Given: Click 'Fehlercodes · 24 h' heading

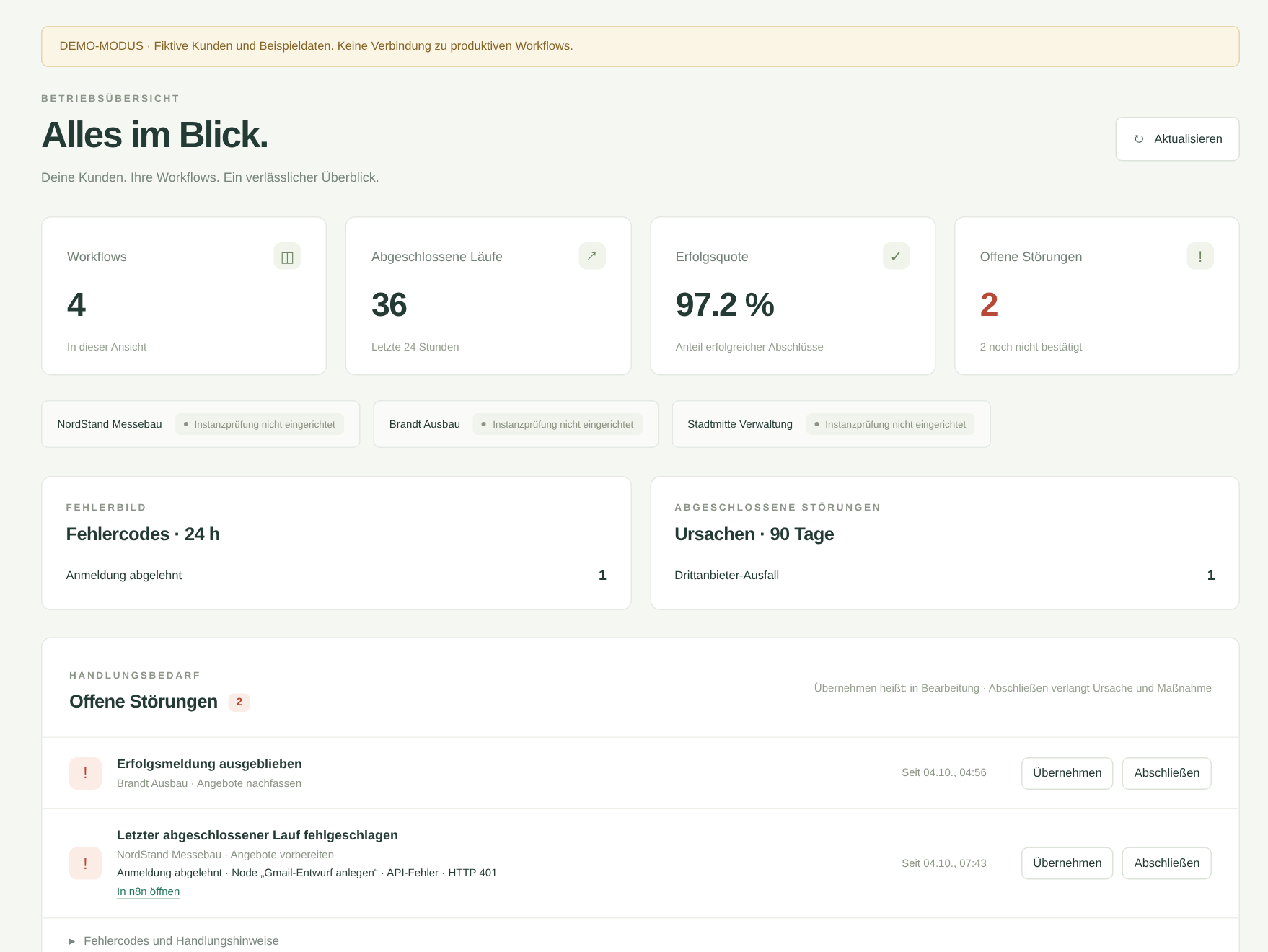Looking at the screenshot, I should click(143, 534).
